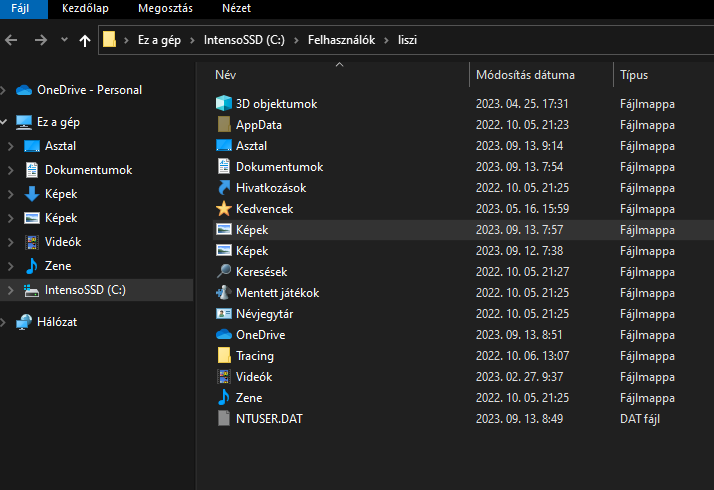The width and height of the screenshot is (714, 490).
Task: Select the Dokumentumok icon in file list
Action: click(224, 166)
